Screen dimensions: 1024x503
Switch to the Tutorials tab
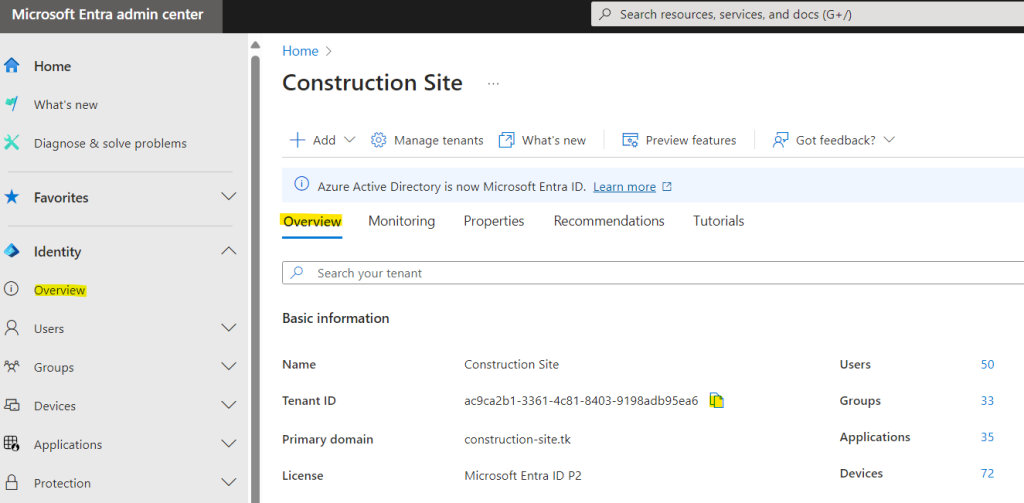coord(718,221)
